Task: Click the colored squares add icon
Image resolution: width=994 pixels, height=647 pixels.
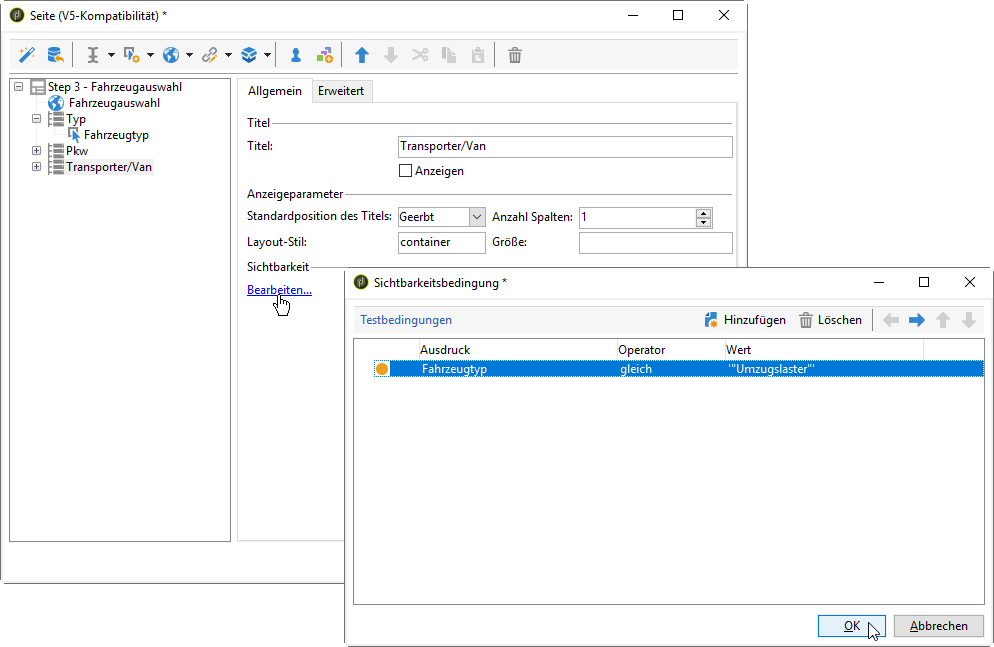Action: click(325, 55)
